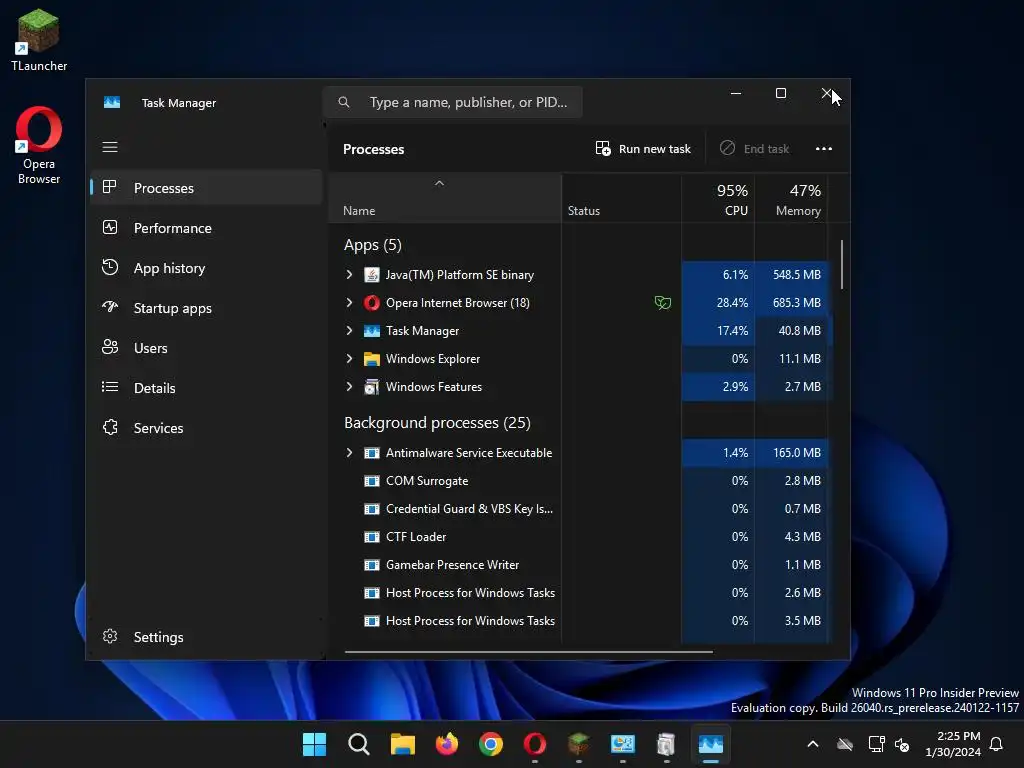
Task: Sort by CPU column header
Action: (718, 199)
